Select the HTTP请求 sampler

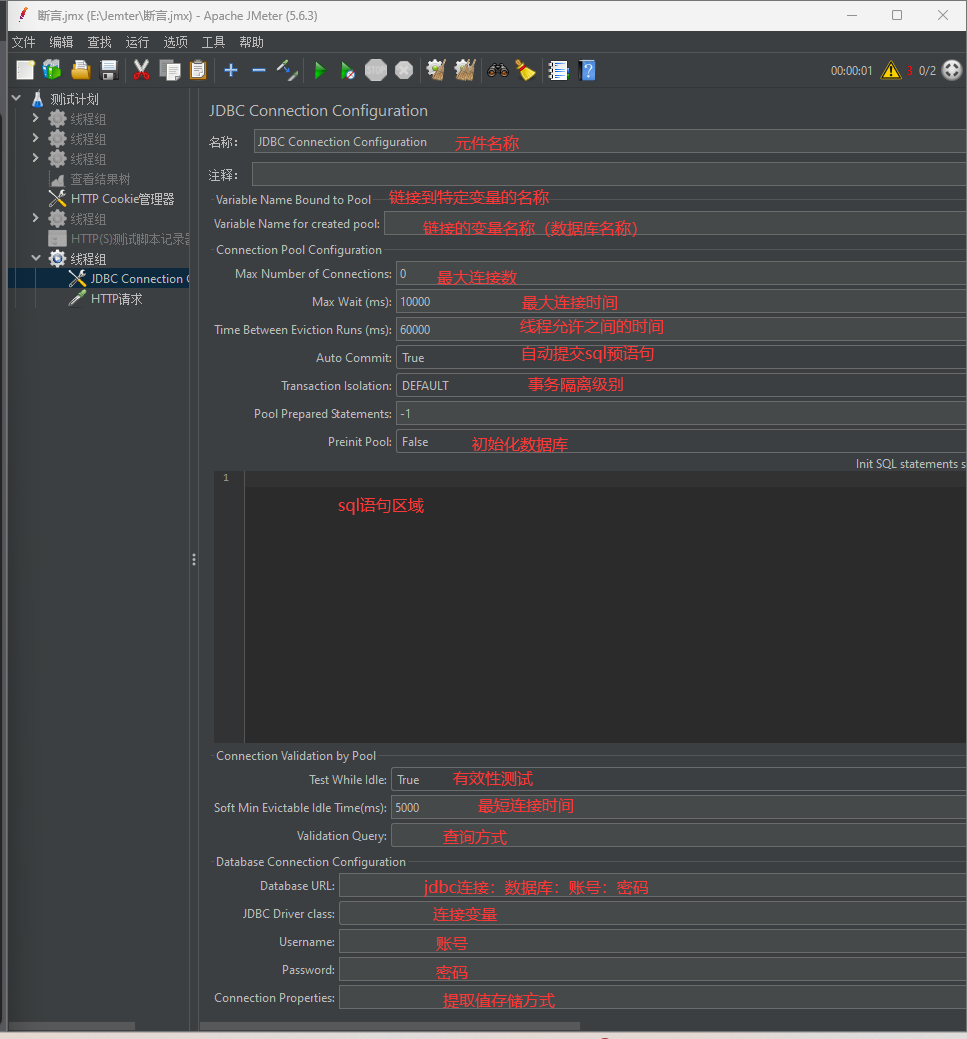pos(117,299)
